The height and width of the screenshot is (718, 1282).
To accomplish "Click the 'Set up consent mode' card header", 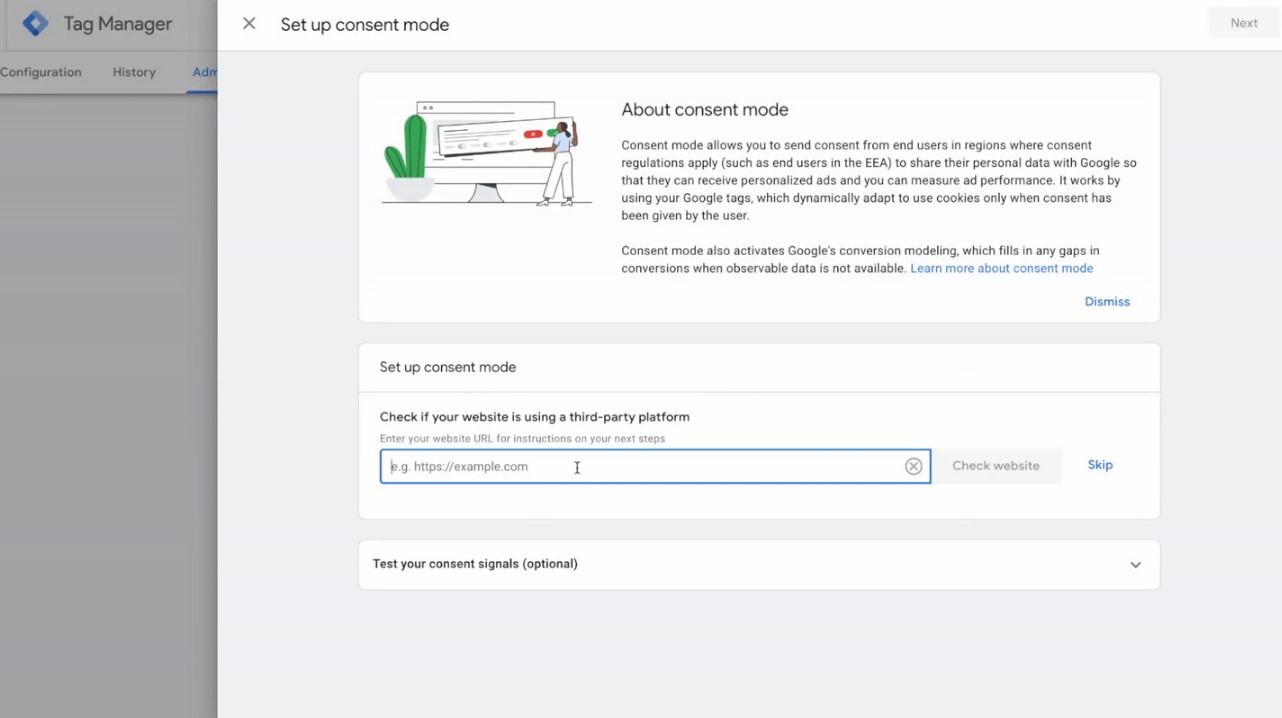I will [x=448, y=367].
